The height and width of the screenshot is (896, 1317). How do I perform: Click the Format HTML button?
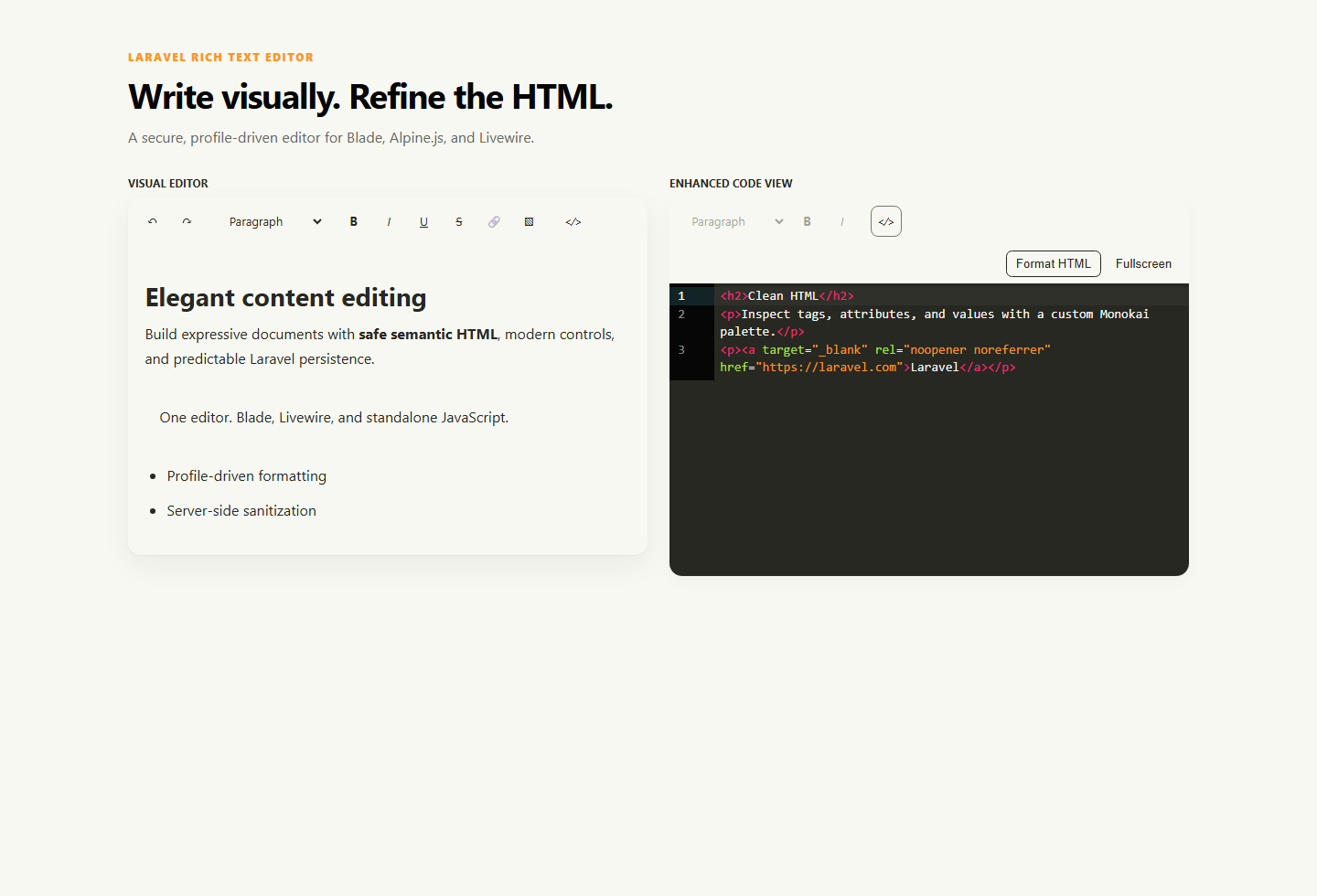coord(1054,263)
